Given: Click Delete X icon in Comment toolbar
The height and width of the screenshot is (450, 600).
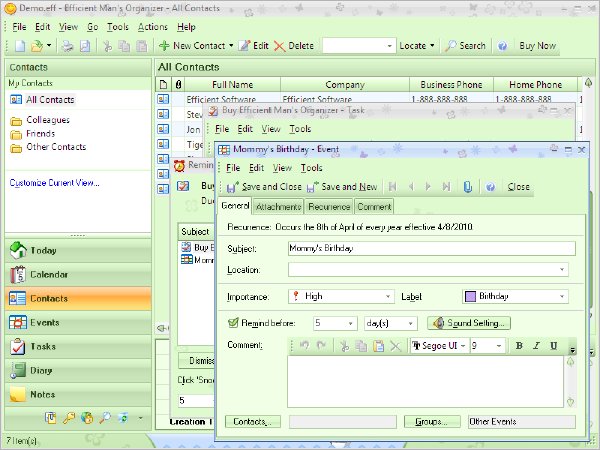Looking at the screenshot, I should [x=395, y=346].
